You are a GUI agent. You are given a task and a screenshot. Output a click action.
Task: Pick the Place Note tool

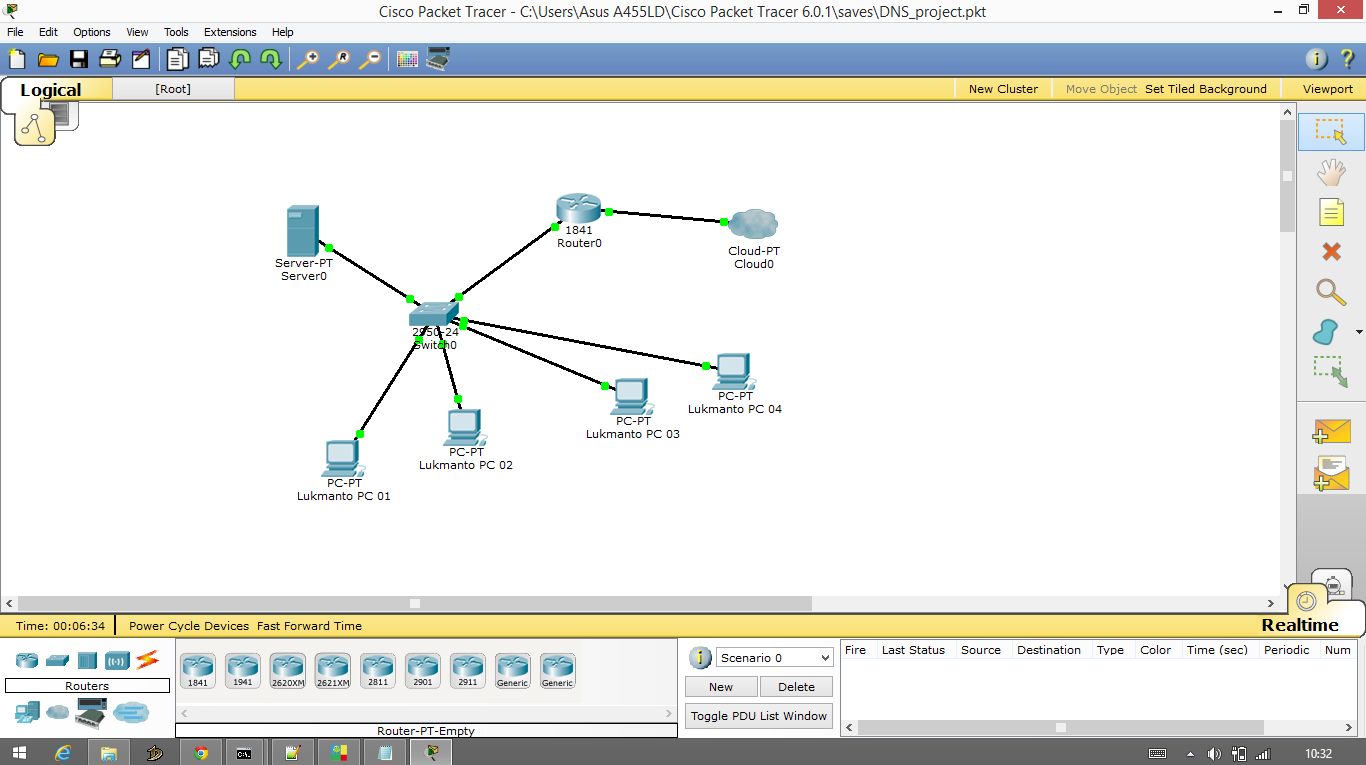point(1331,212)
